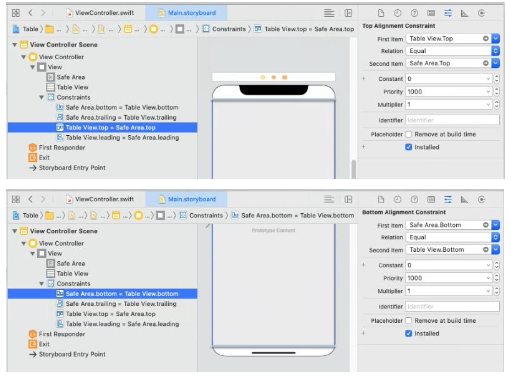Show Connections inspector in Bottom Alignment Constraint window
This screenshot has width=511, height=377.
pos(481,199)
